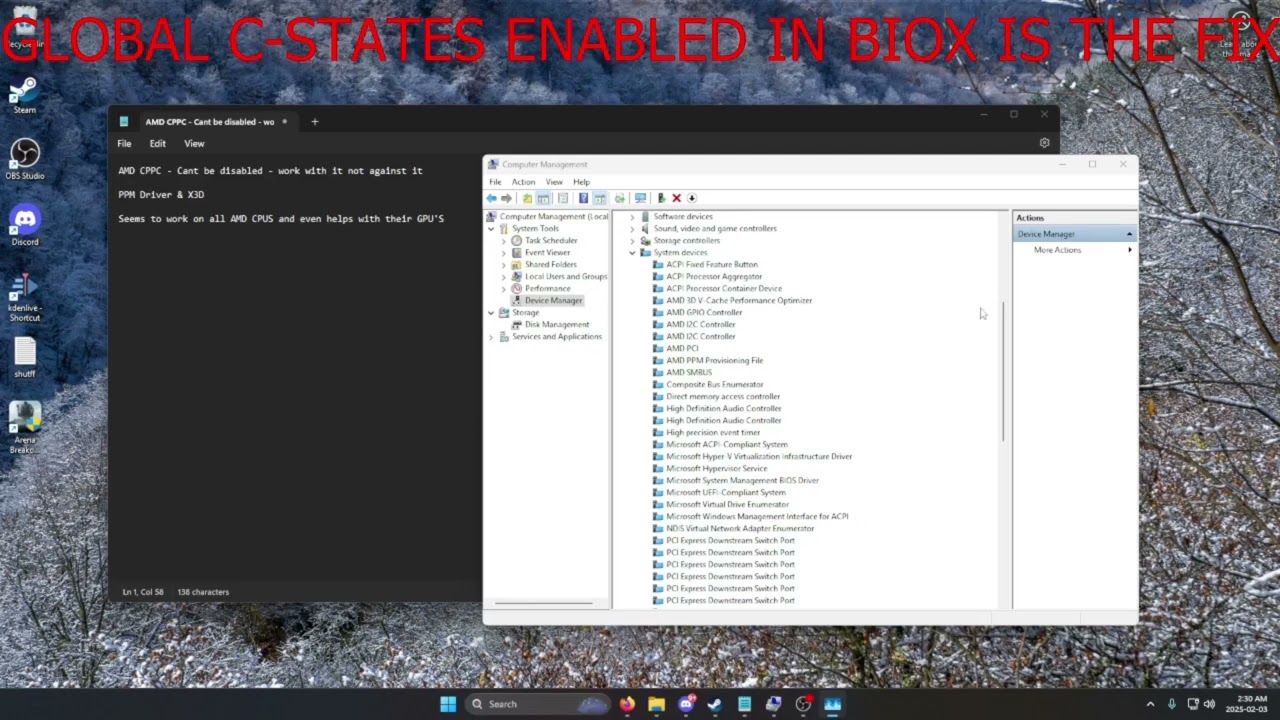Click the Forward arrow in Computer Management toolbar
Image resolution: width=1280 pixels, height=720 pixels.
click(x=506, y=198)
